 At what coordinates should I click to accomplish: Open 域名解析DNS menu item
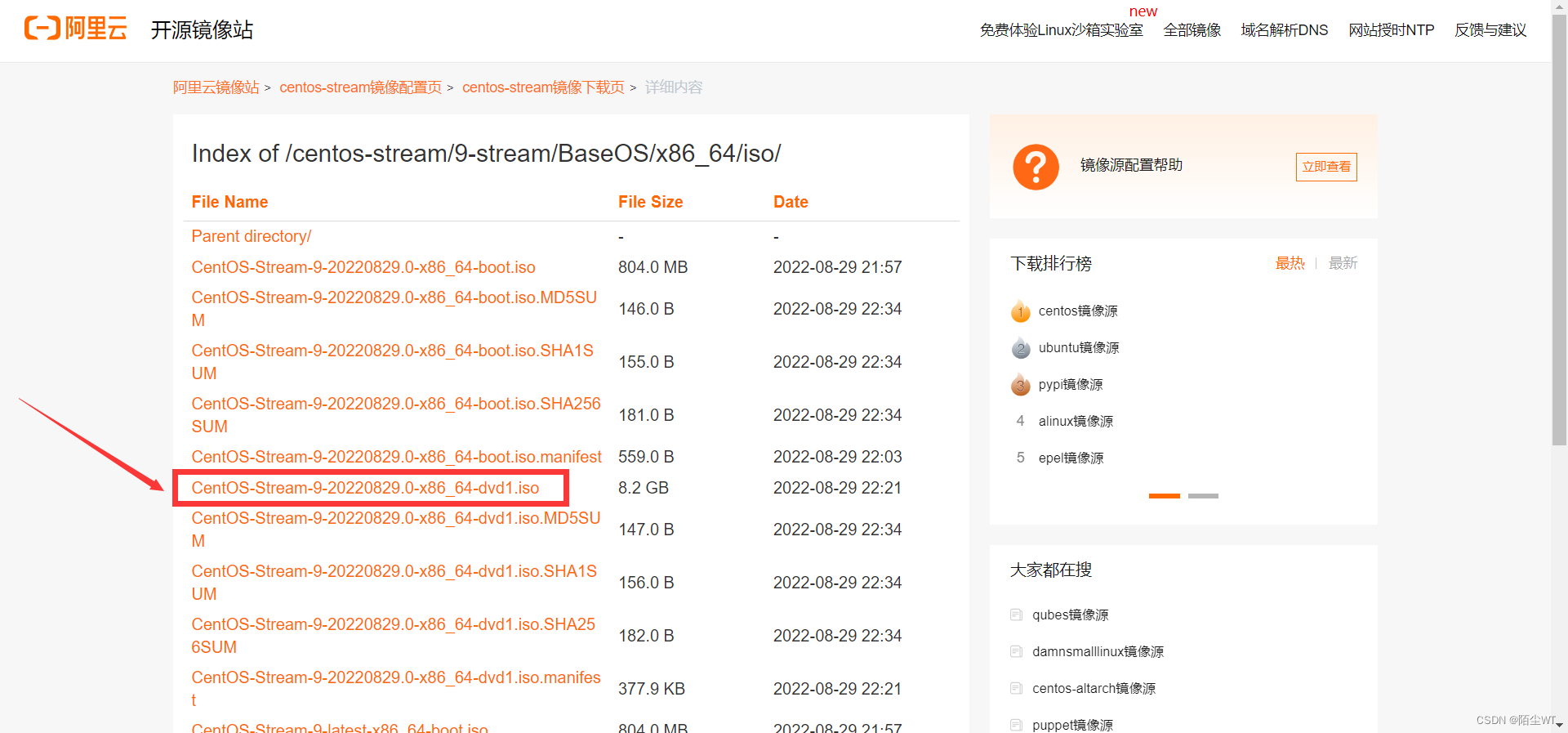tap(1284, 30)
